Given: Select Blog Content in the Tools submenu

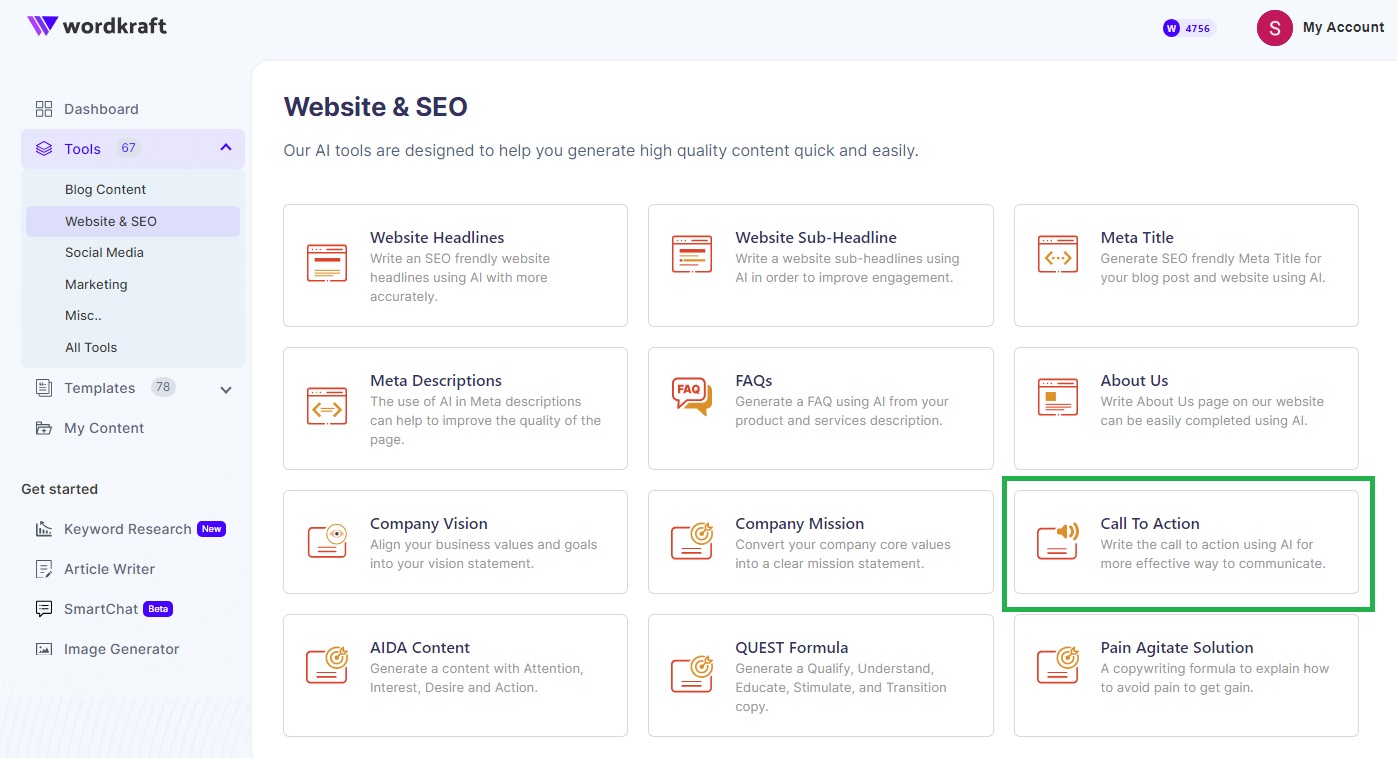Looking at the screenshot, I should [105, 190].
